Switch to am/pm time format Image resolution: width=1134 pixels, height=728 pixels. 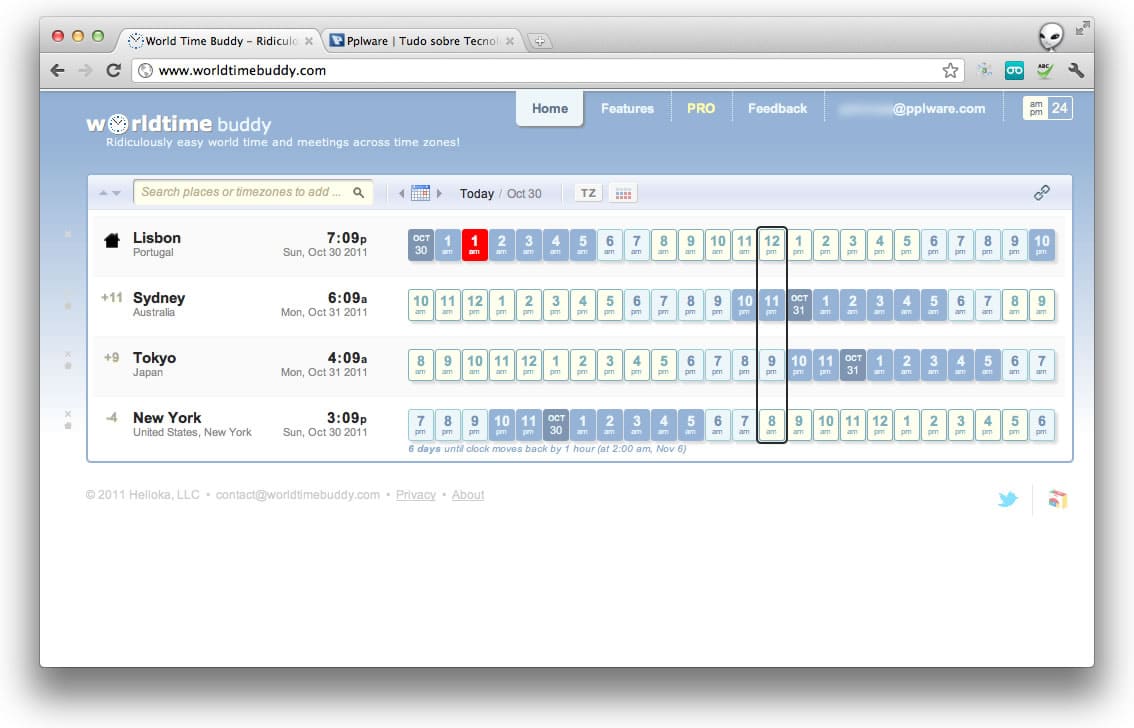(x=1036, y=108)
